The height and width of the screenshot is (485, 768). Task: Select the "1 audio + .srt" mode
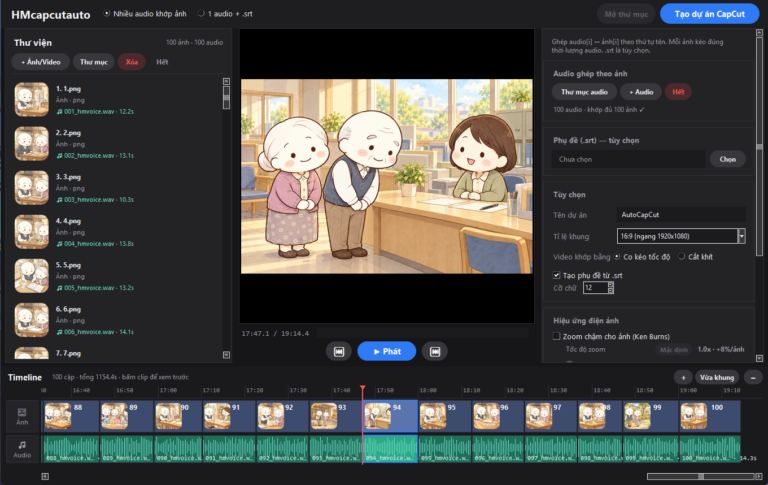click(201, 14)
